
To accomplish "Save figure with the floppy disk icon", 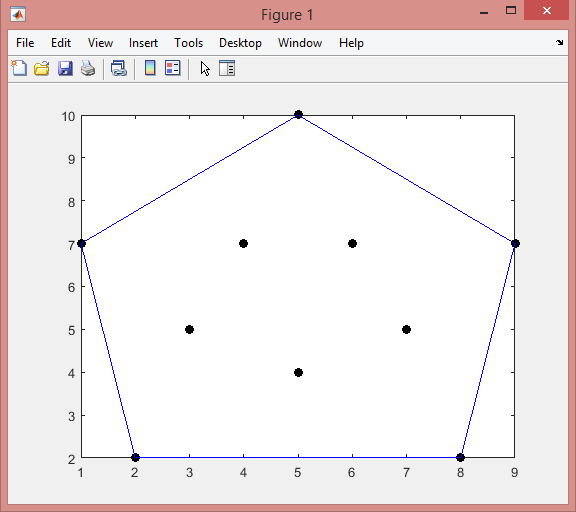I will pyautogui.click(x=65, y=68).
